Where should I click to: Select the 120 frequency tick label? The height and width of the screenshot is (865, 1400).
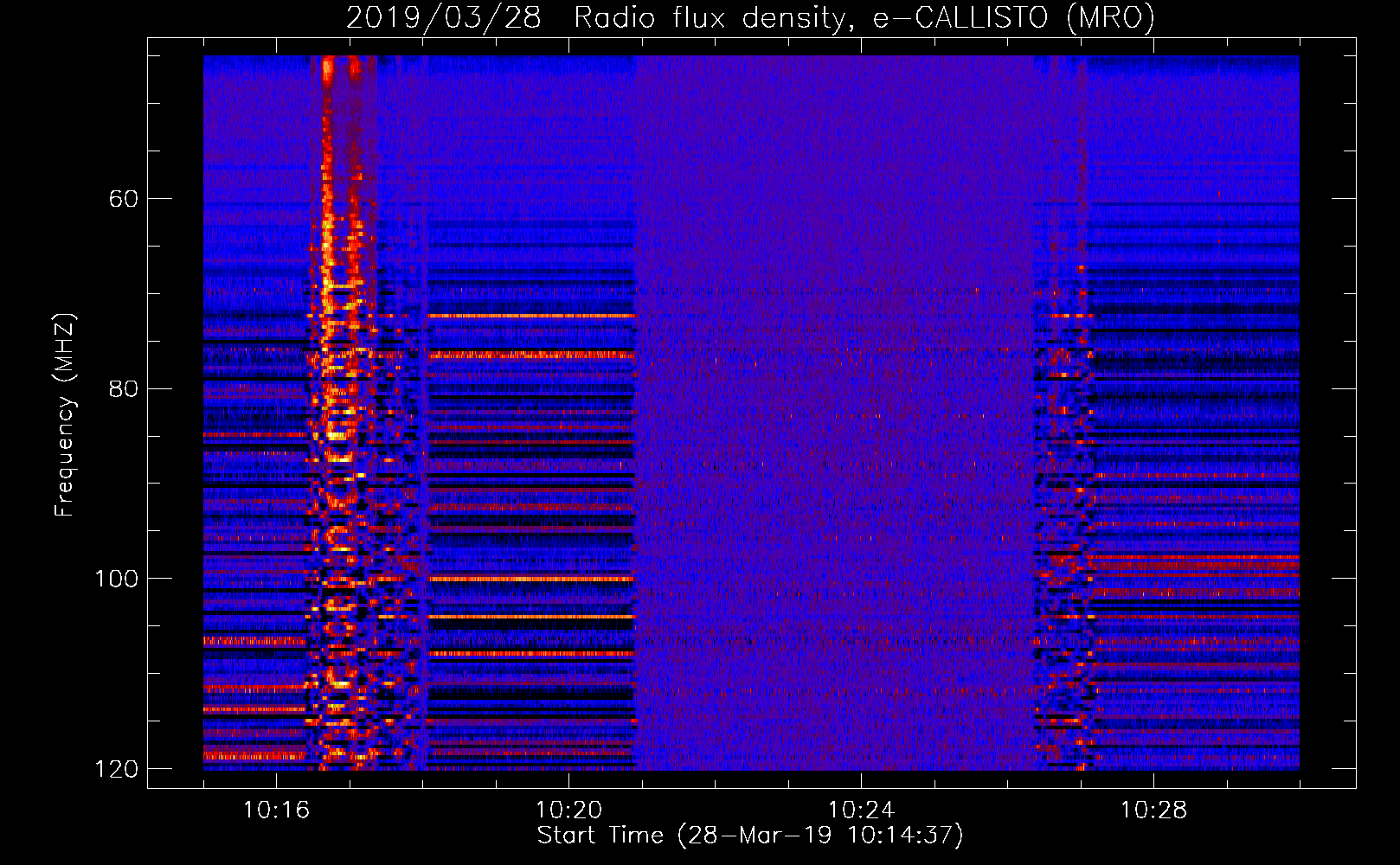click(x=116, y=769)
